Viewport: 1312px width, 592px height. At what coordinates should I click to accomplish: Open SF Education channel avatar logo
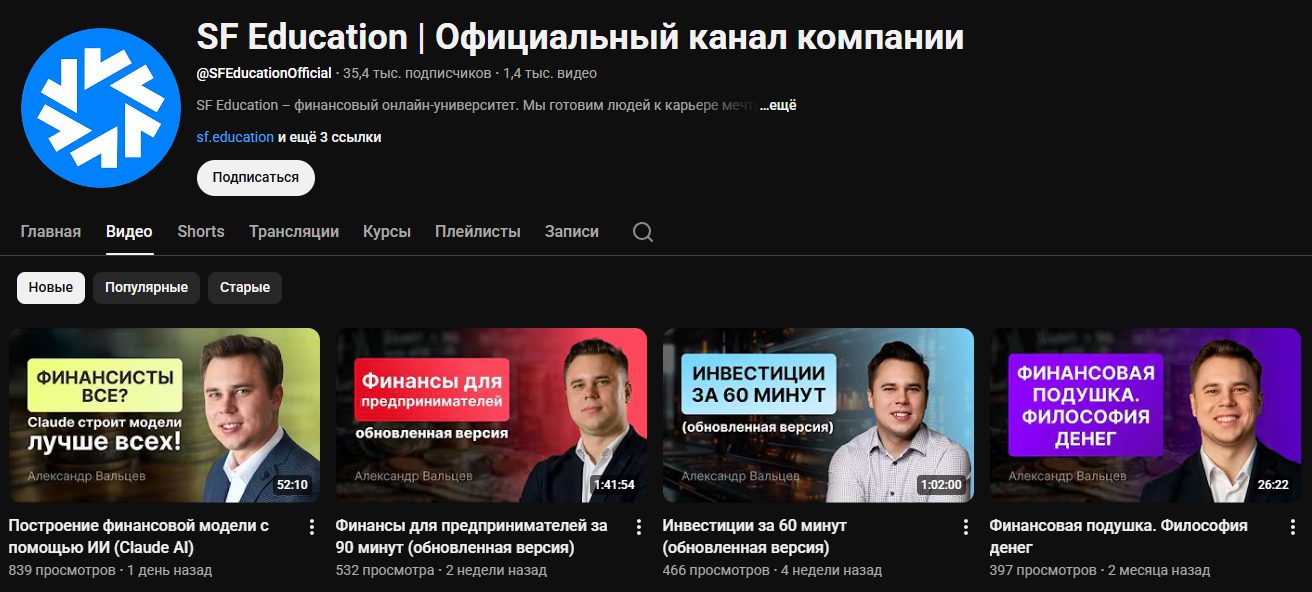coord(100,108)
